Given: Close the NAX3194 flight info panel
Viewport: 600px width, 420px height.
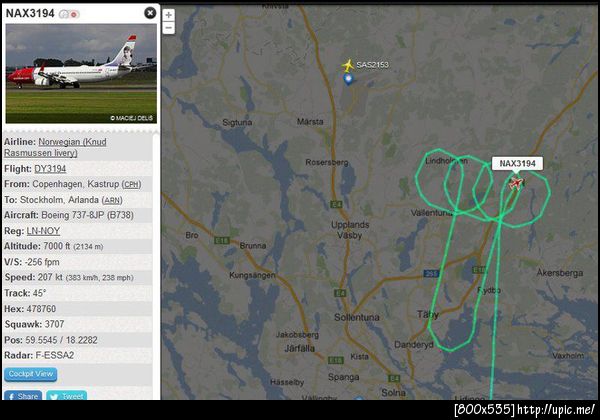Looking at the screenshot, I should coord(150,13).
